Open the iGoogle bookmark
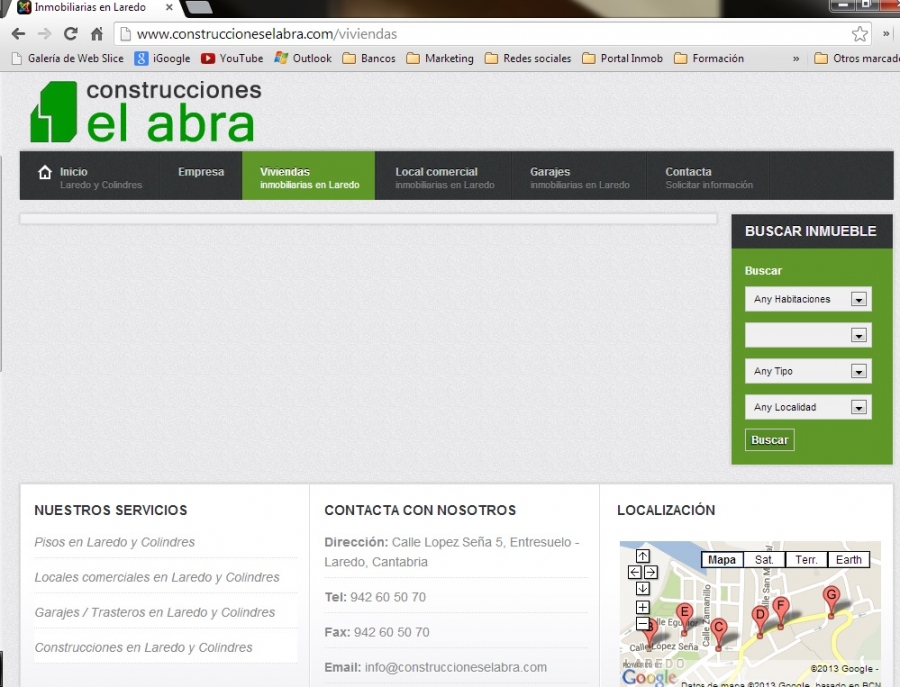This screenshot has height=687, width=900. [162, 58]
